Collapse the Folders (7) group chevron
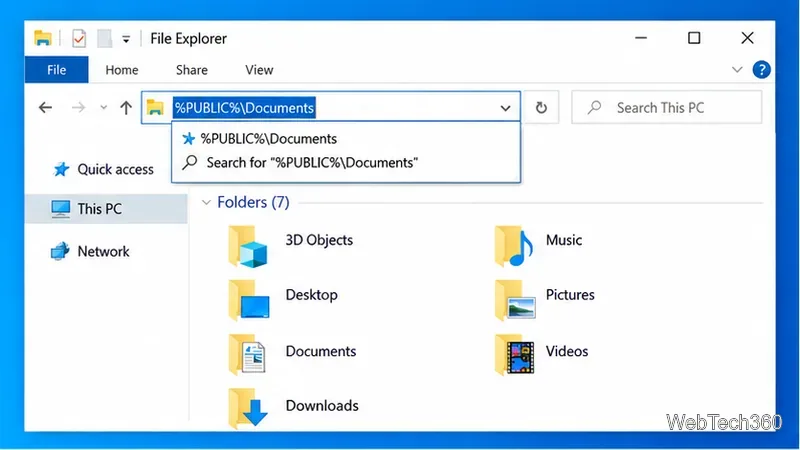Viewport: 800px width, 450px height. point(206,203)
